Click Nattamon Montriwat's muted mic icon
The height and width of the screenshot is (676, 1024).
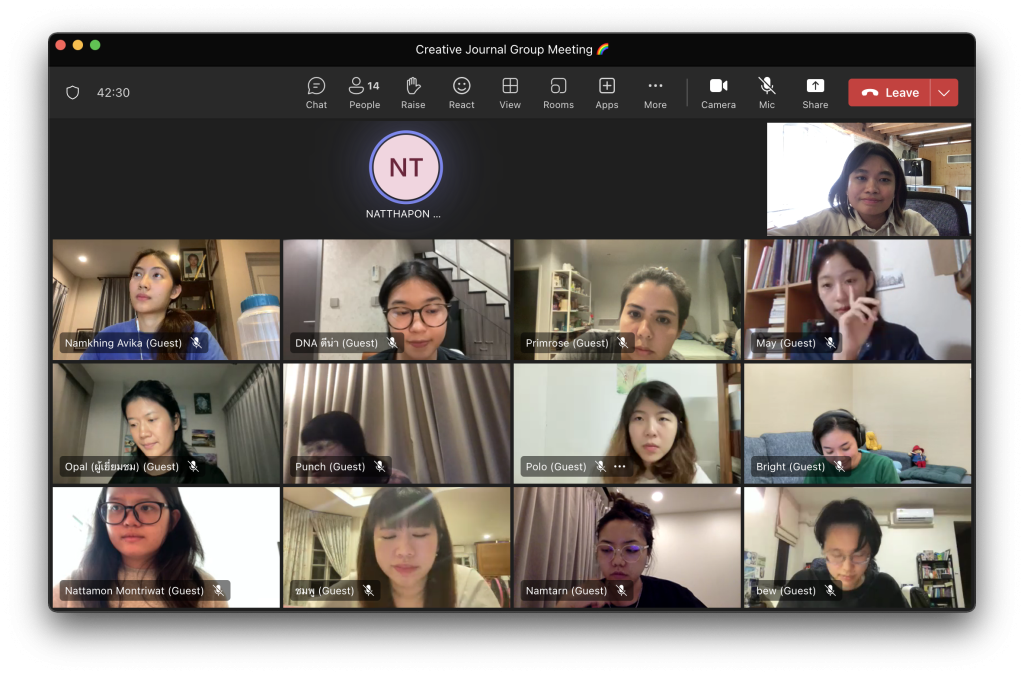tap(219, 590)
